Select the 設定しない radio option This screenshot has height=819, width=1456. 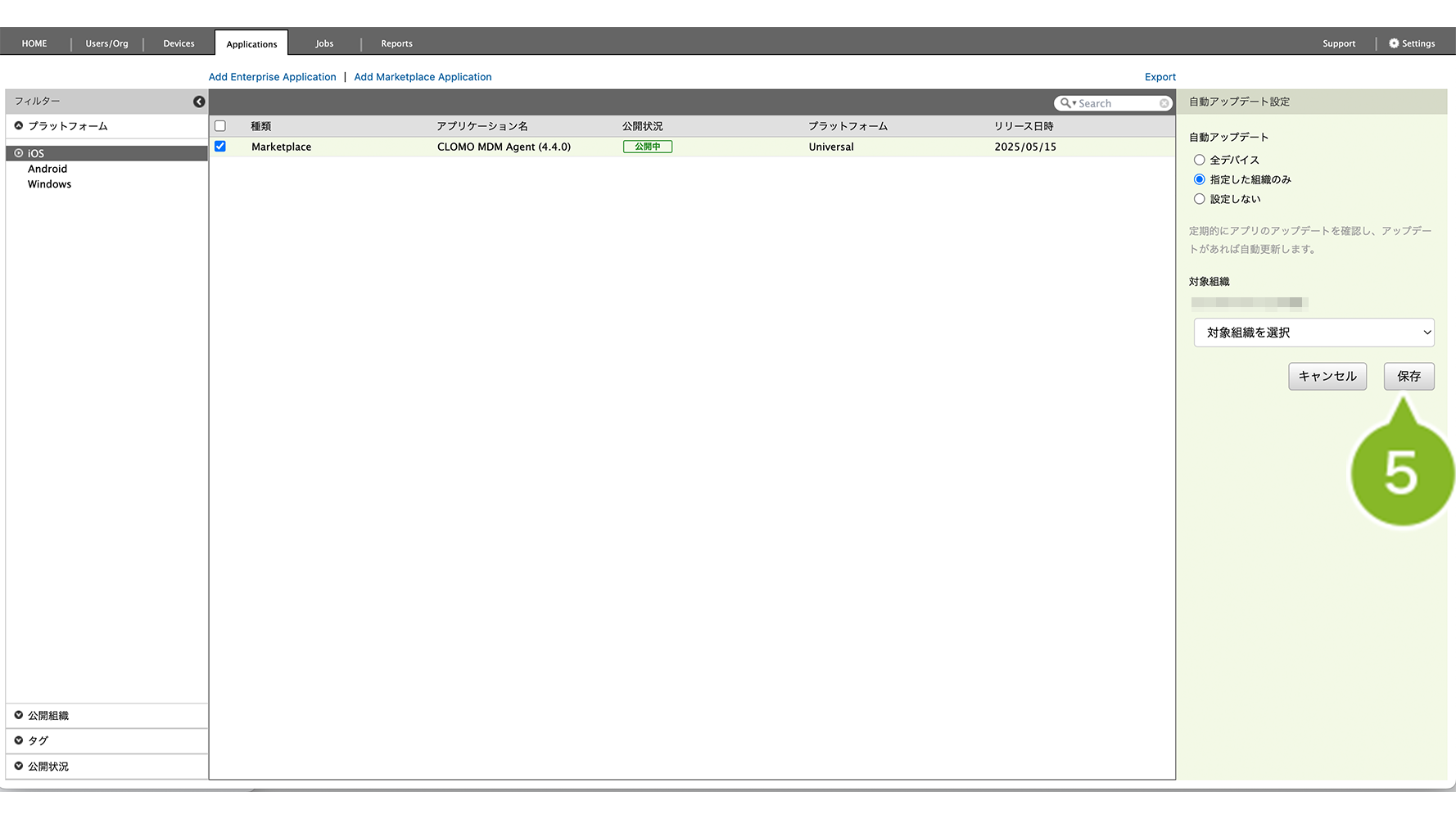[x=1199, y=199]
